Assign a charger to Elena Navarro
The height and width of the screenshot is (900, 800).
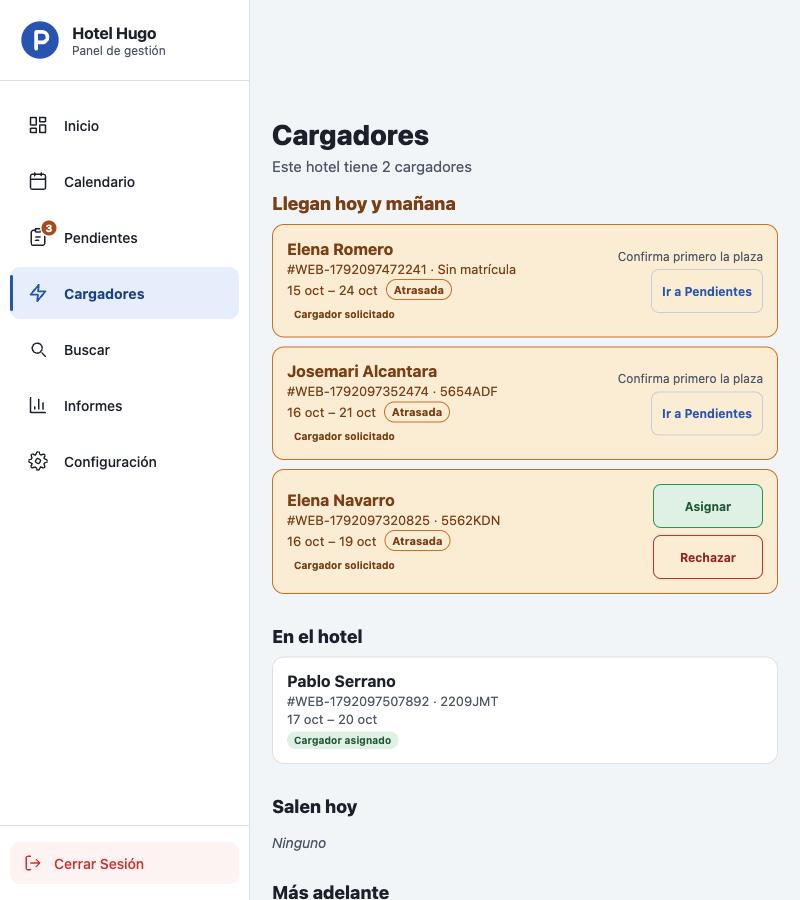point(708,506)
